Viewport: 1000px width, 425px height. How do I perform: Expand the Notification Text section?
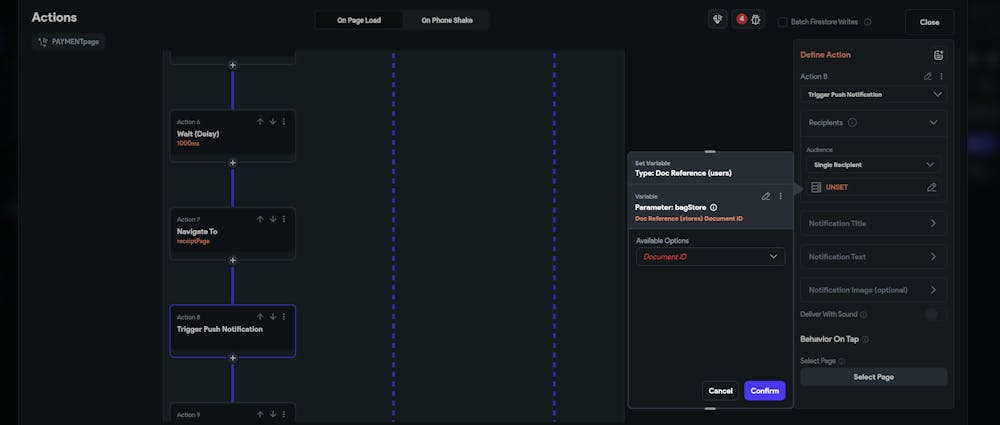(873, 257)
